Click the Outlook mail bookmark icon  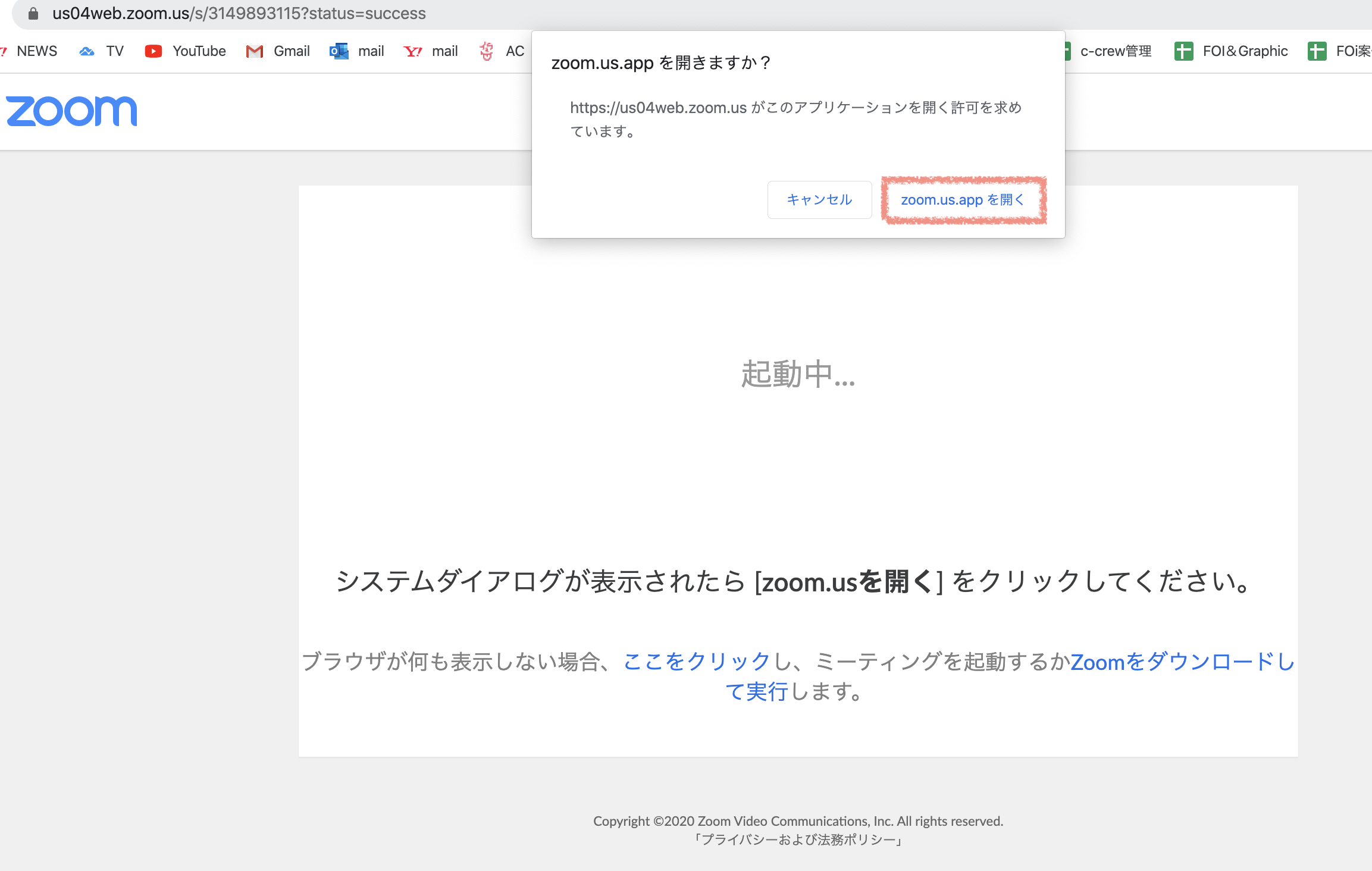339,52
